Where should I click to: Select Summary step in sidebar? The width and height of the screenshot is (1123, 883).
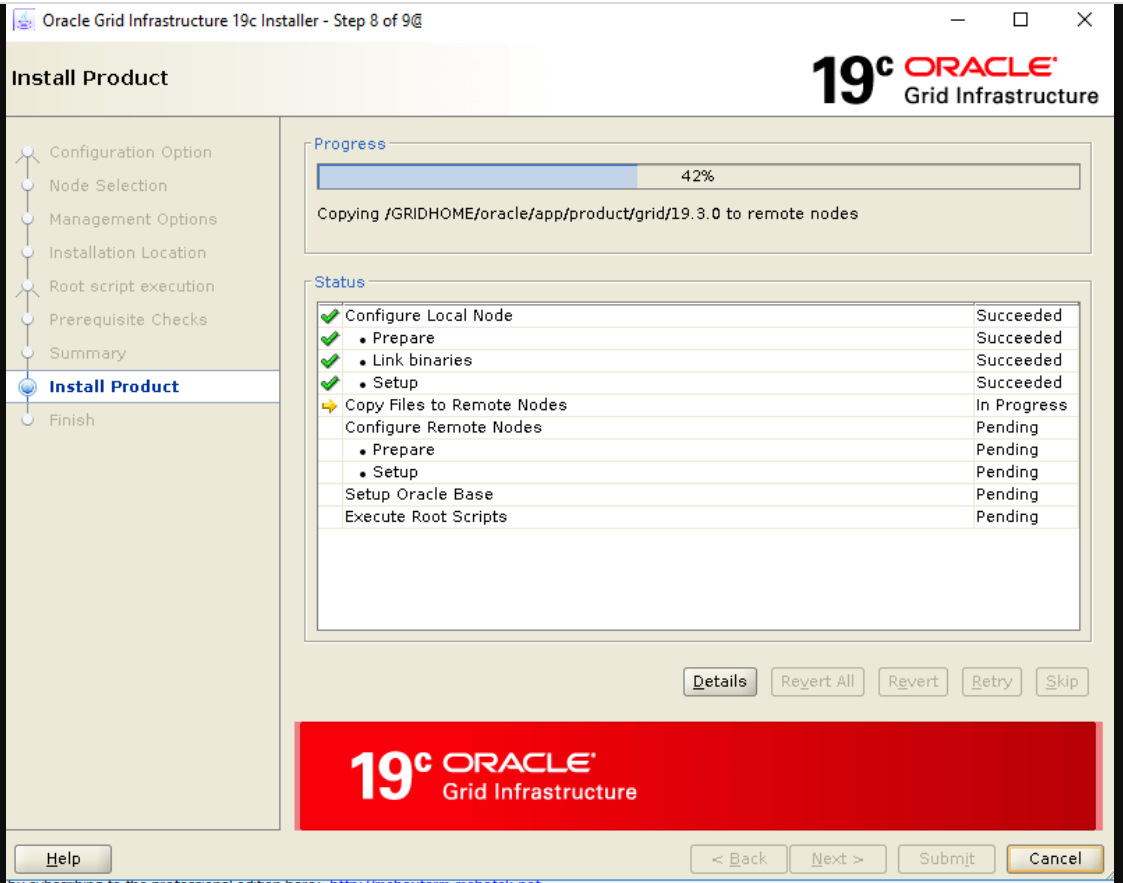coord(87,354)
